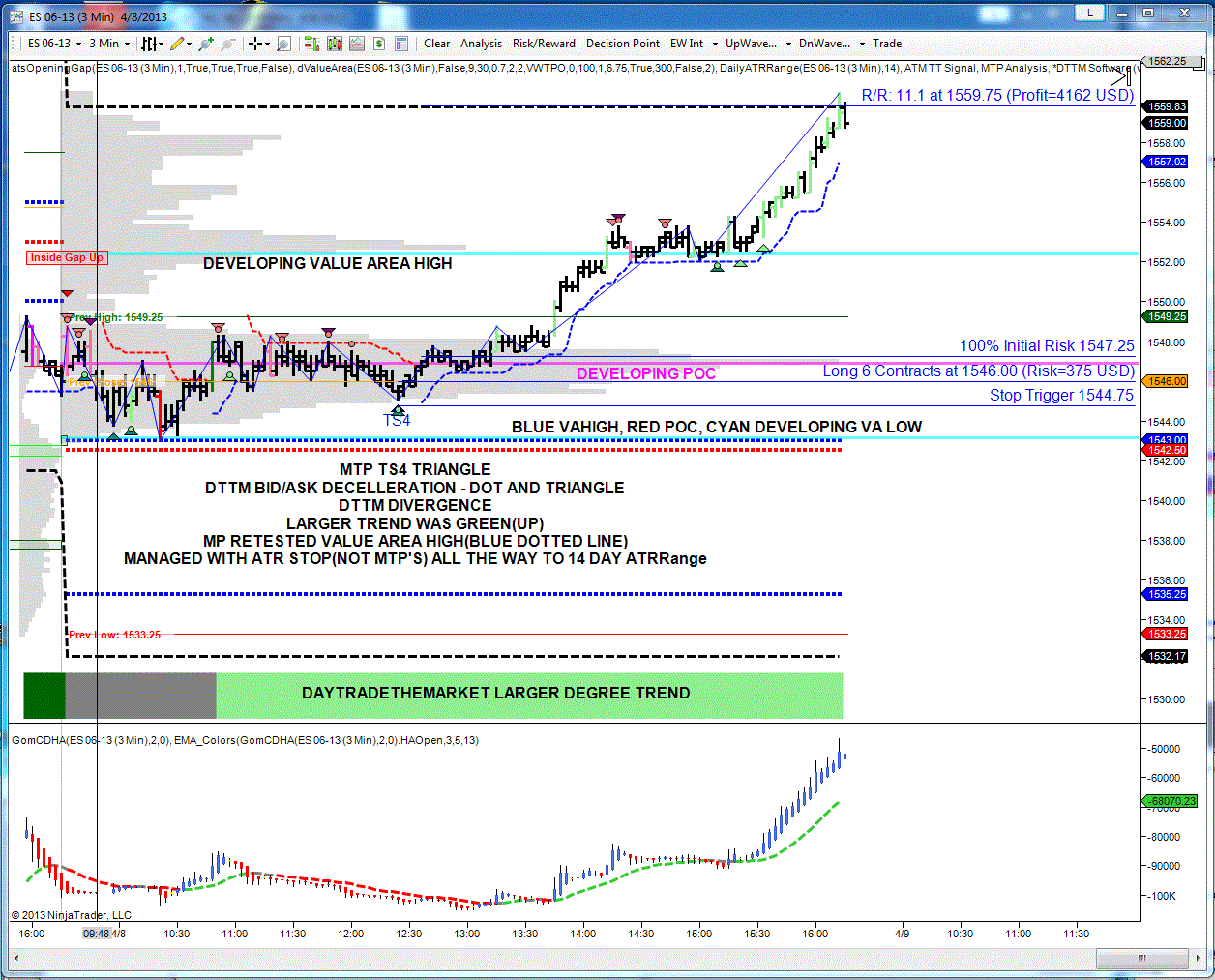Image resolution: width=1215 pixels, height=980 pixels.
Task: Click the L link button in title bar
Action: click(1090, 13)
